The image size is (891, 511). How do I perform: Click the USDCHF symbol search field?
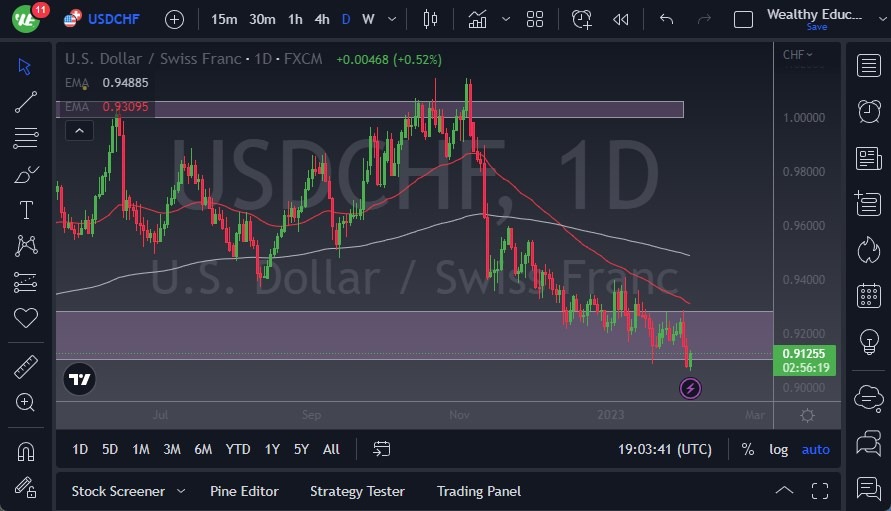113,19
